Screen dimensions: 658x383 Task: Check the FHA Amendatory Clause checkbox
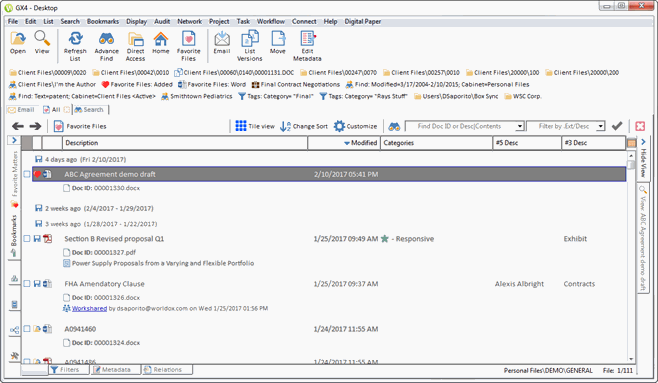[27, 284]
